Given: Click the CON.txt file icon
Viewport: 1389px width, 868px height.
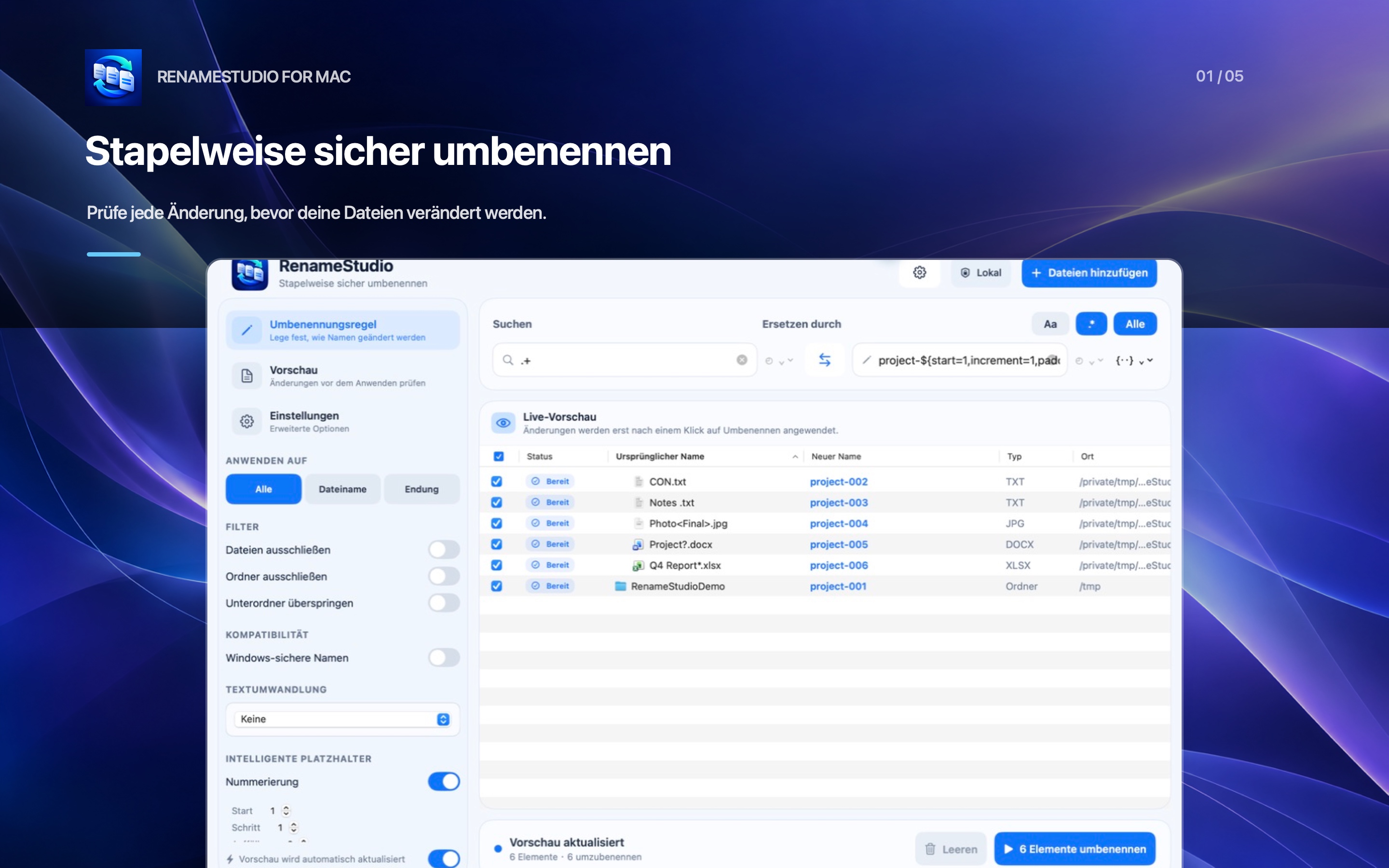Looking at the screenshot, I should [x=638, y=482].
